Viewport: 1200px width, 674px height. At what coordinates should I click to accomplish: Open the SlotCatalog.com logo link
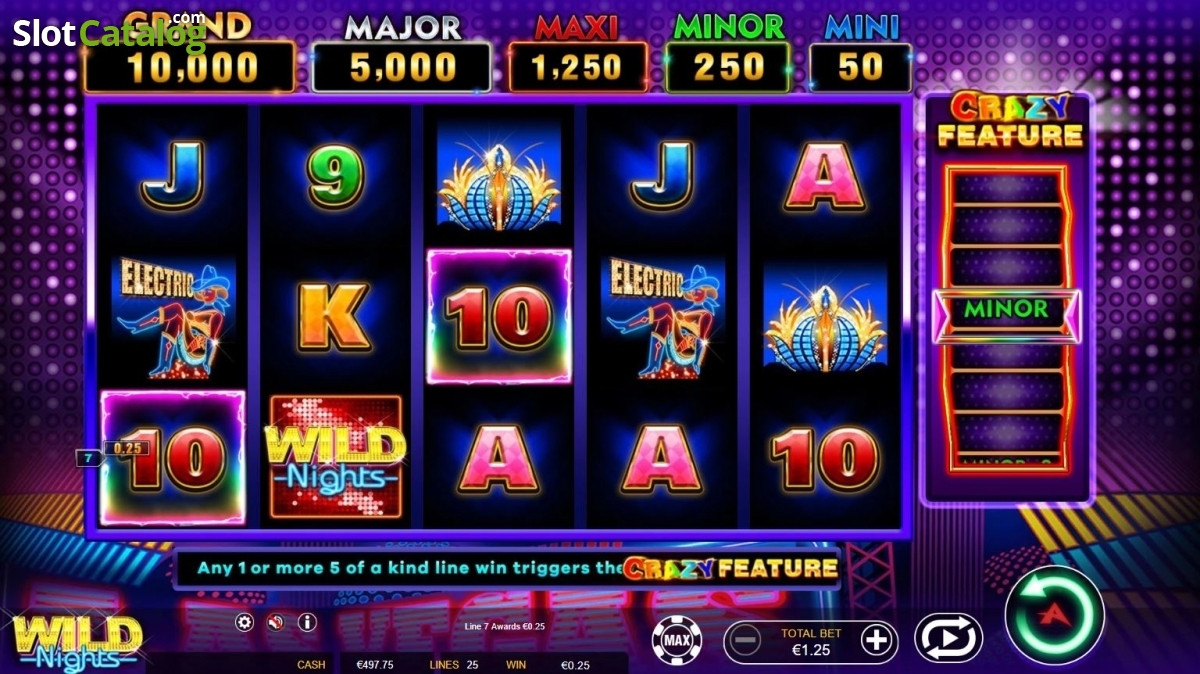[x=108, y=33]
